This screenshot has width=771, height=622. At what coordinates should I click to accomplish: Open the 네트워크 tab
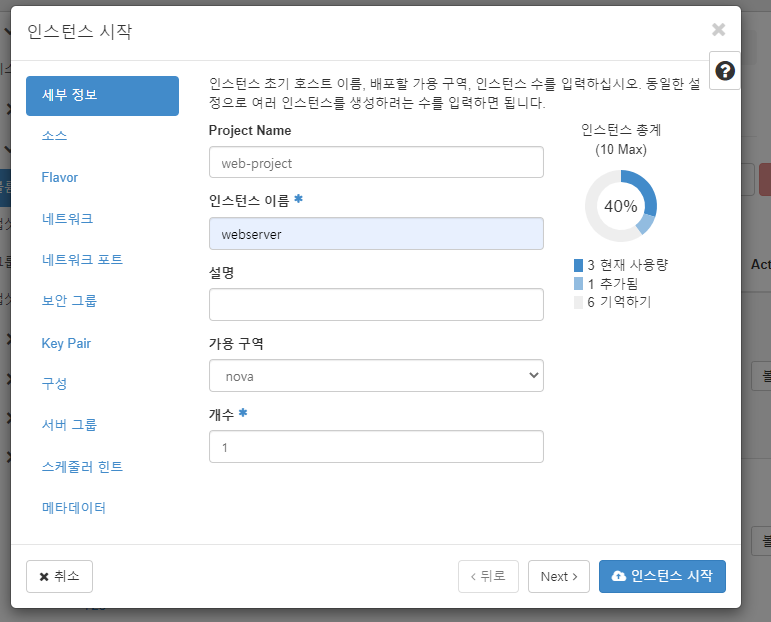click(67, 218)
